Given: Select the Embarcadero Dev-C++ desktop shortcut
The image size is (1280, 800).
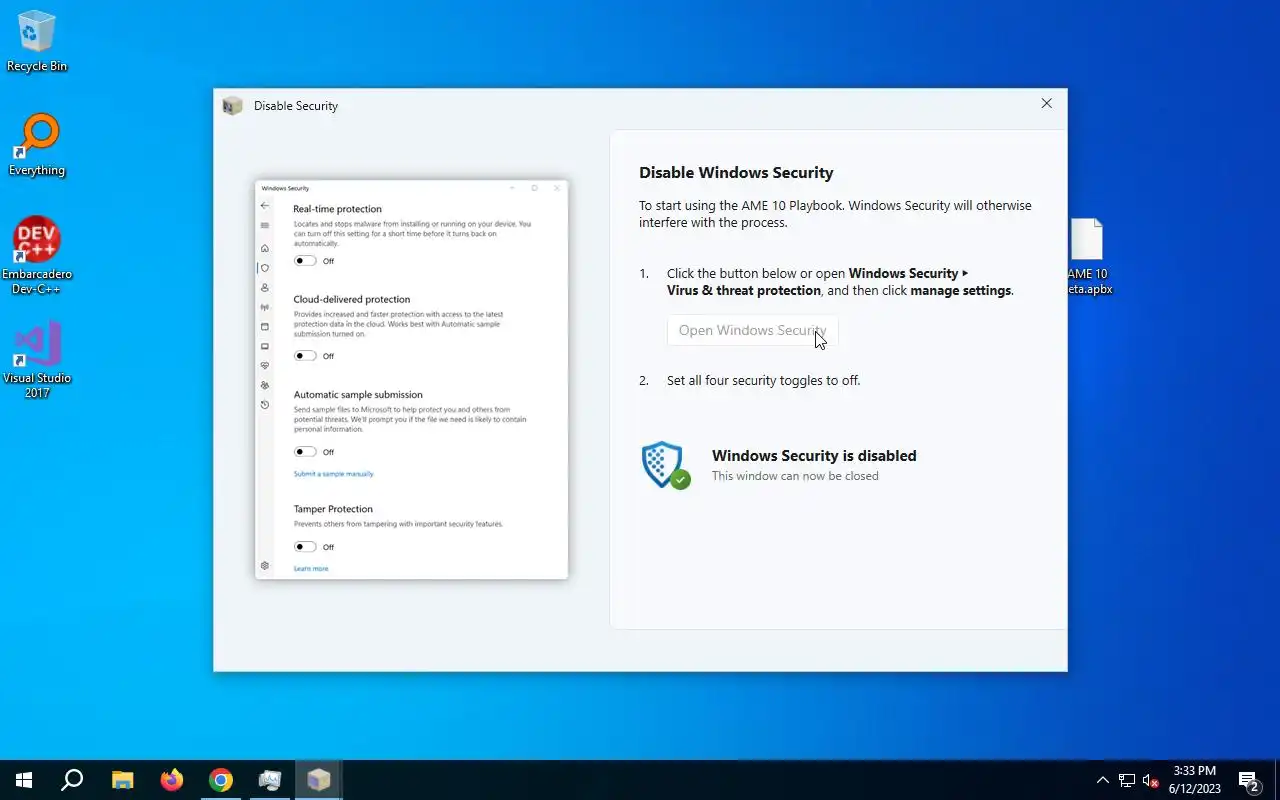Looking at the screenshot, I should coord(37,255).
